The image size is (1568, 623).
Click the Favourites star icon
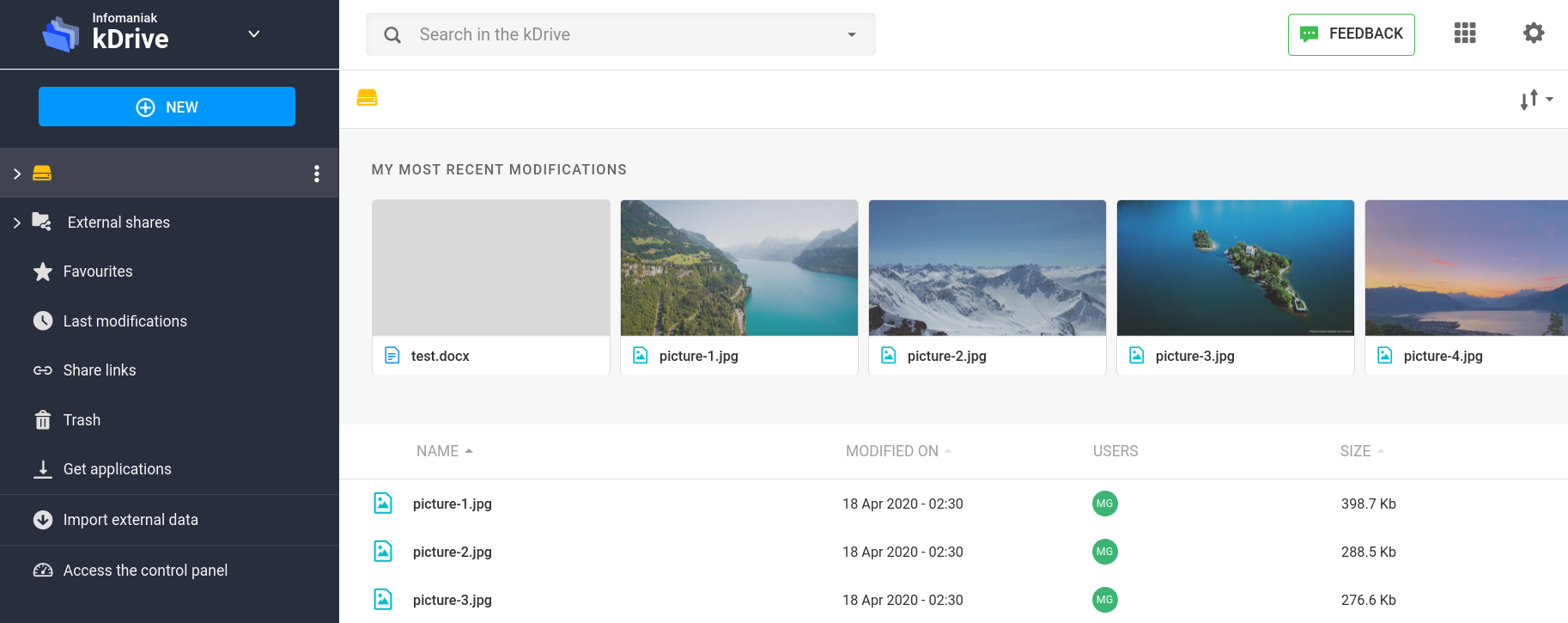(x=43, y=272)
